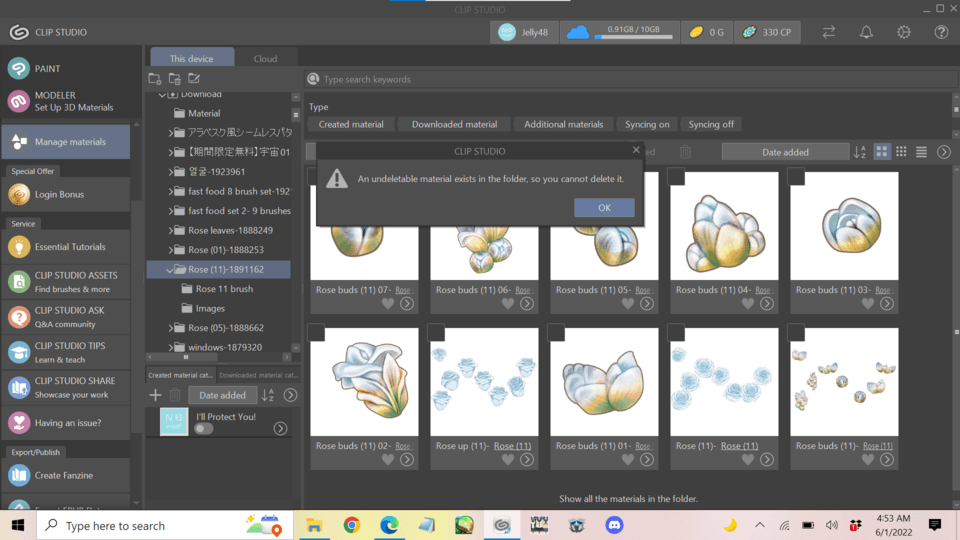Click the sync arrows icon in header
This screenshot has height=540, width=960.
tap(828, 32)
